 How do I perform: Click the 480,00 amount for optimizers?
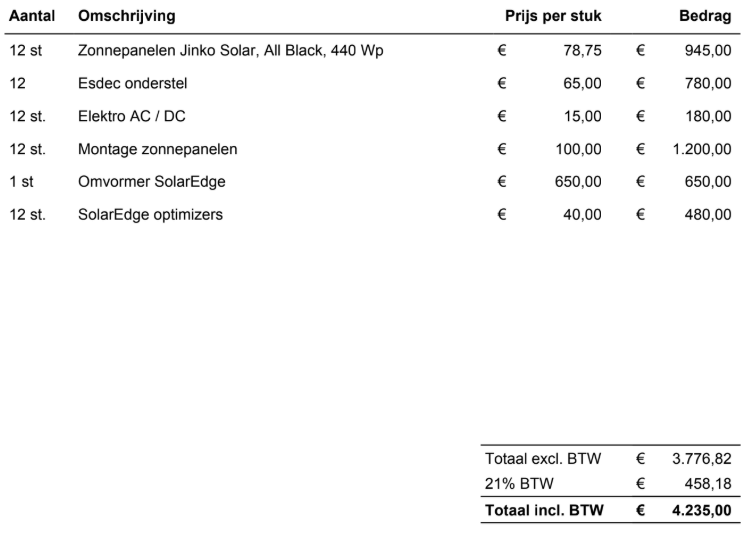[708, 215]
